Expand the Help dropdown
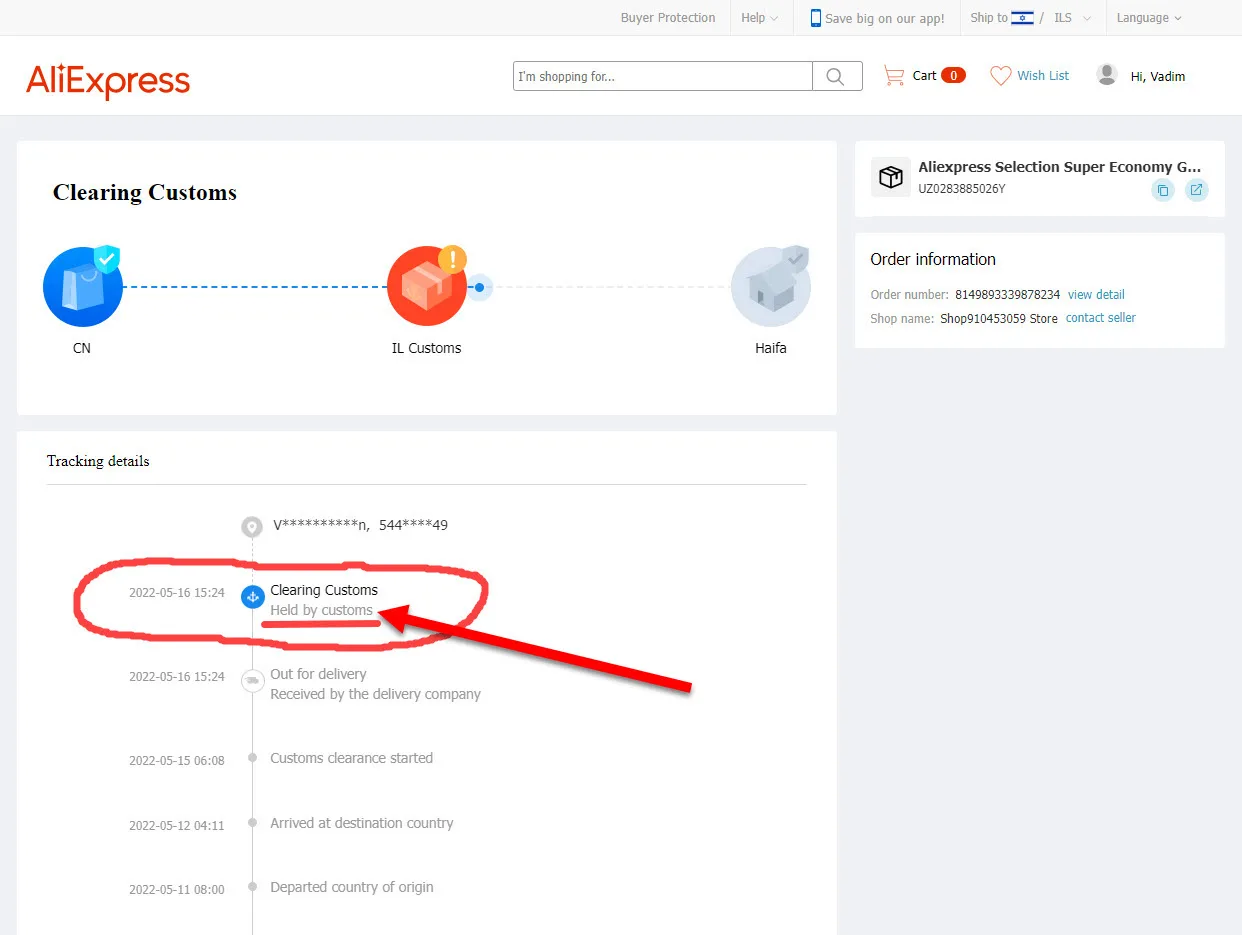 click(x=759, y=18)
